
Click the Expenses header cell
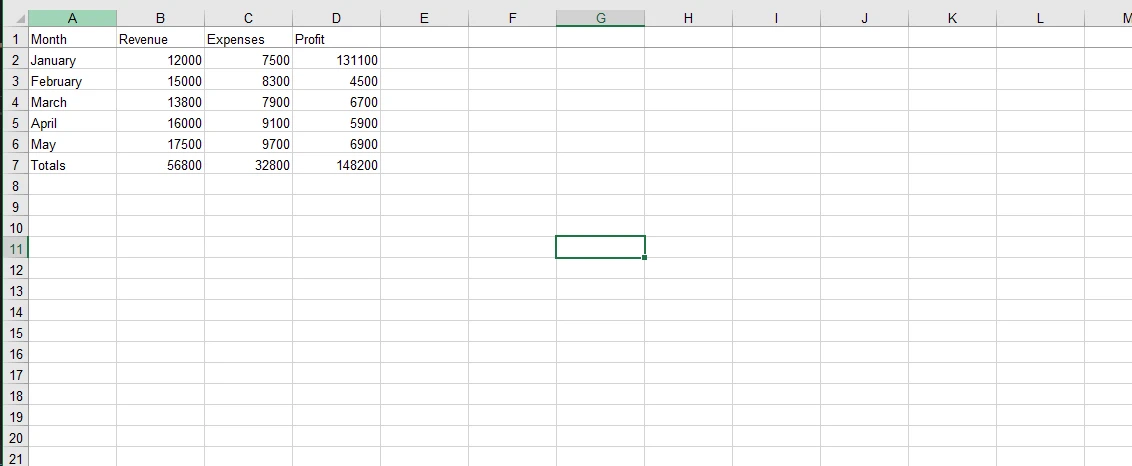[x=248, y=40]
